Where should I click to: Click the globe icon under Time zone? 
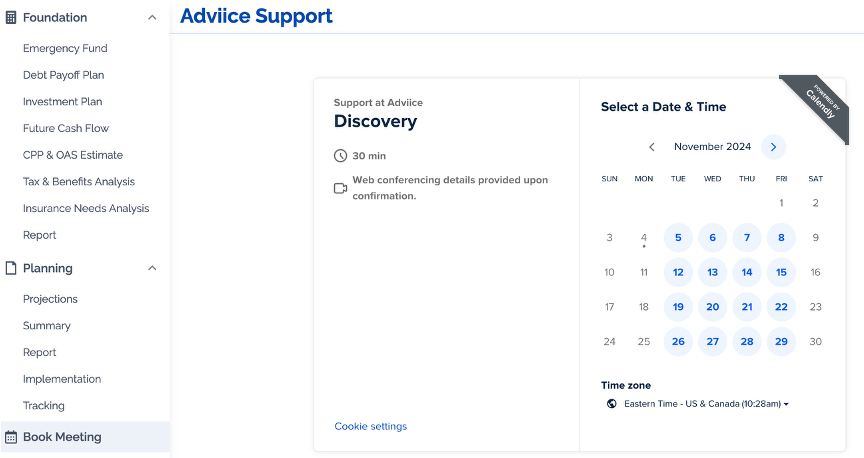pos(611,403)
